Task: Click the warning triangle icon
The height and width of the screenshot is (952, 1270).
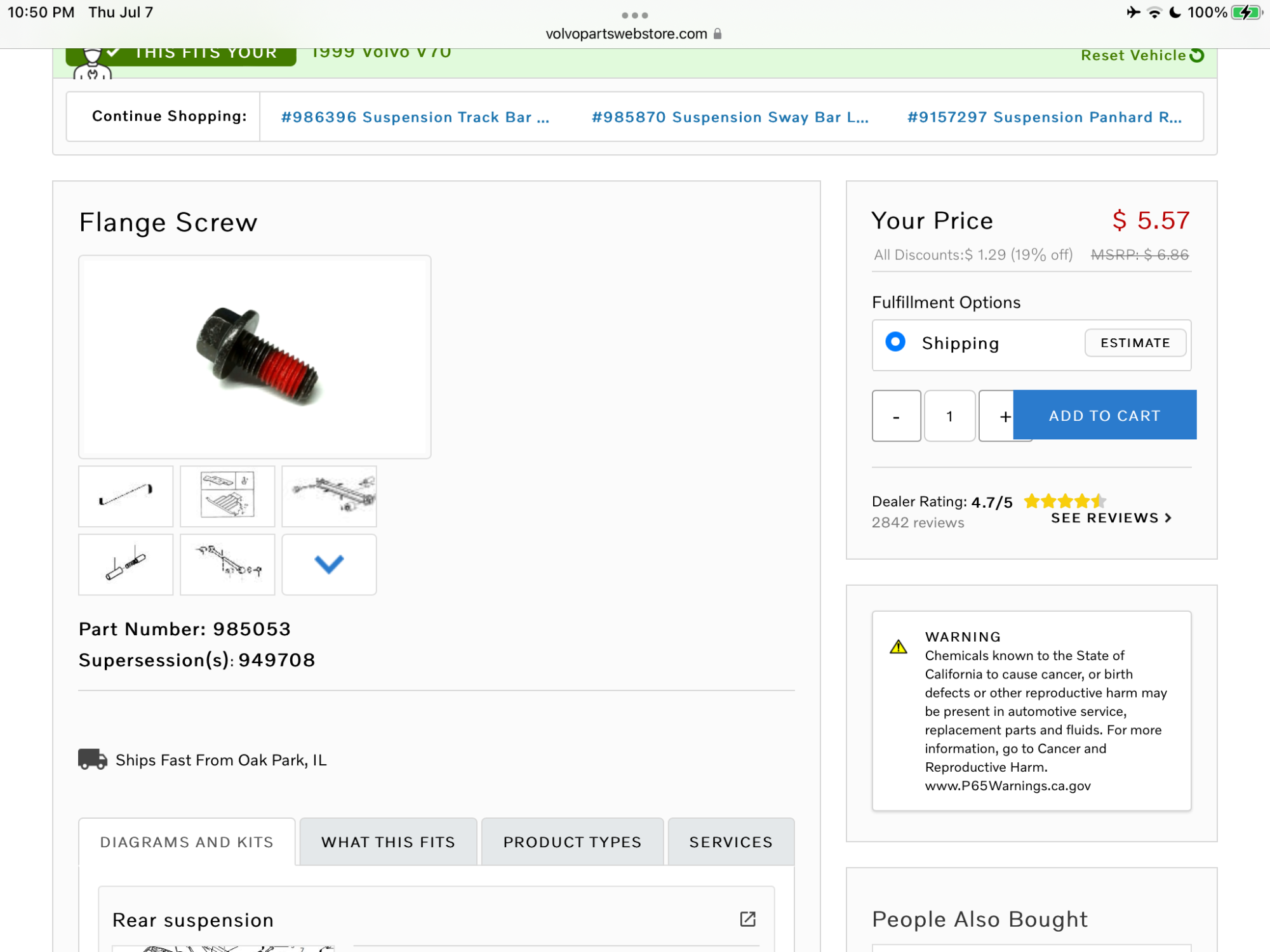Action: pyautogui.click(x=898, y=647)
